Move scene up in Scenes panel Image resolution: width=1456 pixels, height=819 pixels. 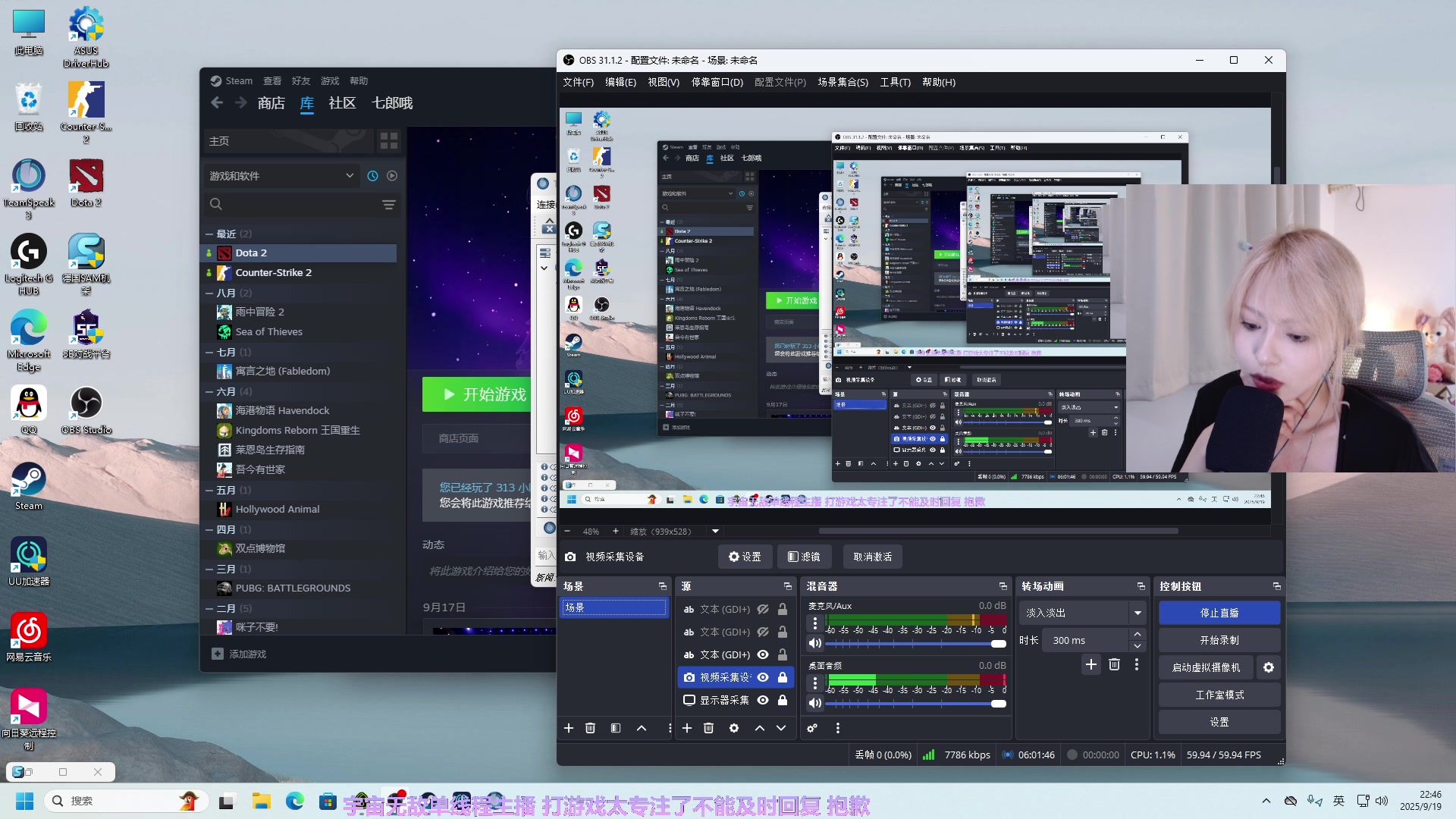point(642,728)
